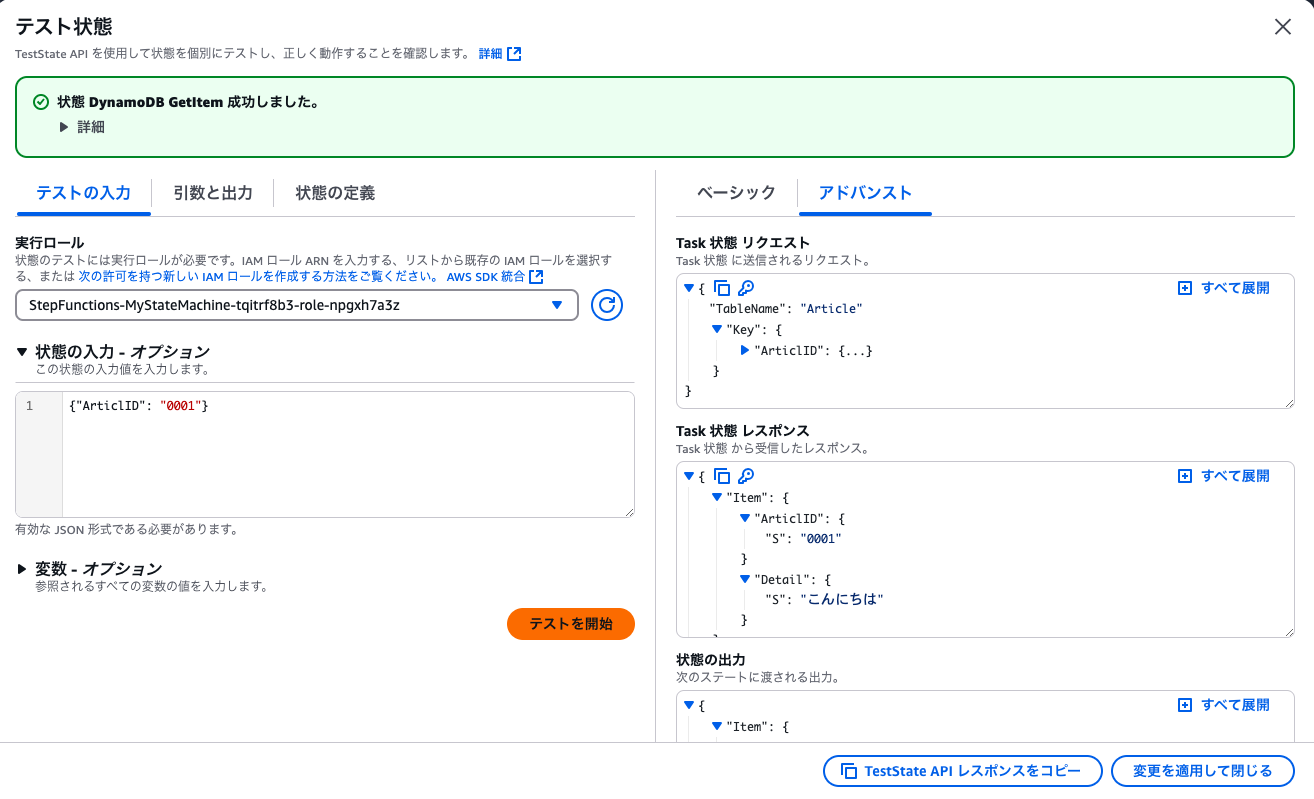
Task: Copy the Task 状態 レスポンス JSON
Action: click(722, 476)
